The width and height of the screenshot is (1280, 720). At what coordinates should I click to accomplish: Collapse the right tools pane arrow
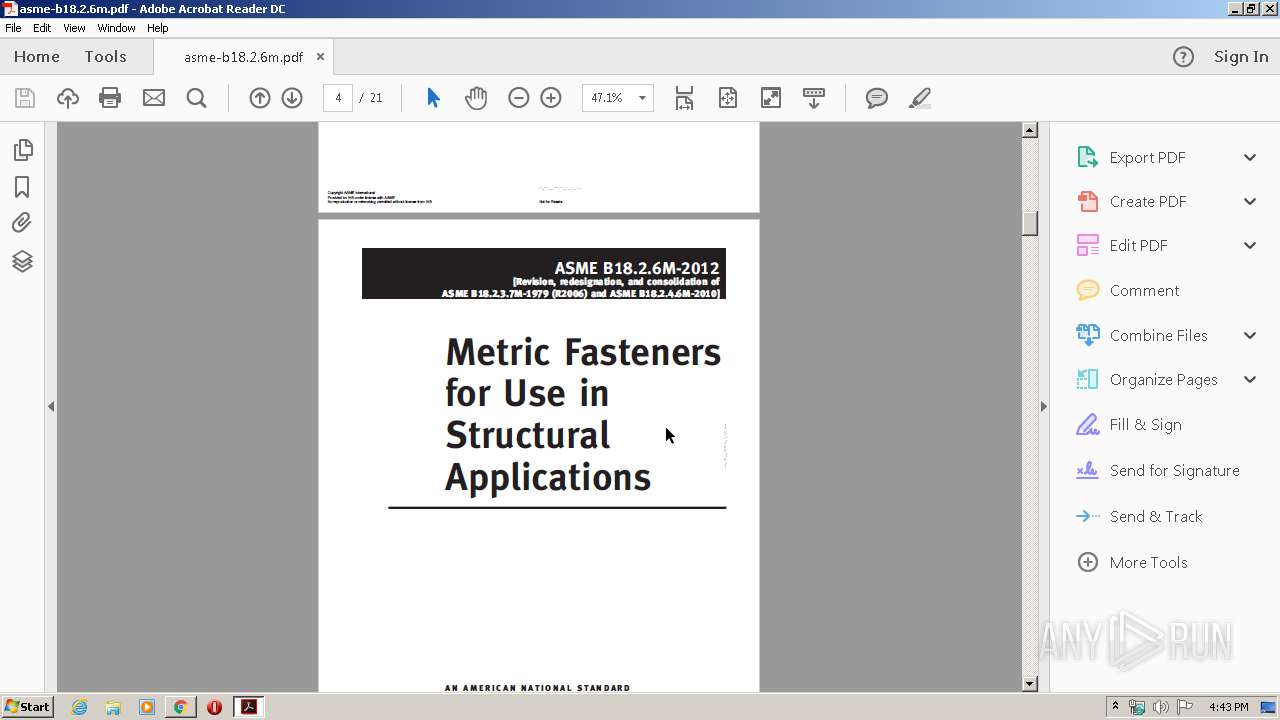pos(1043,407)
